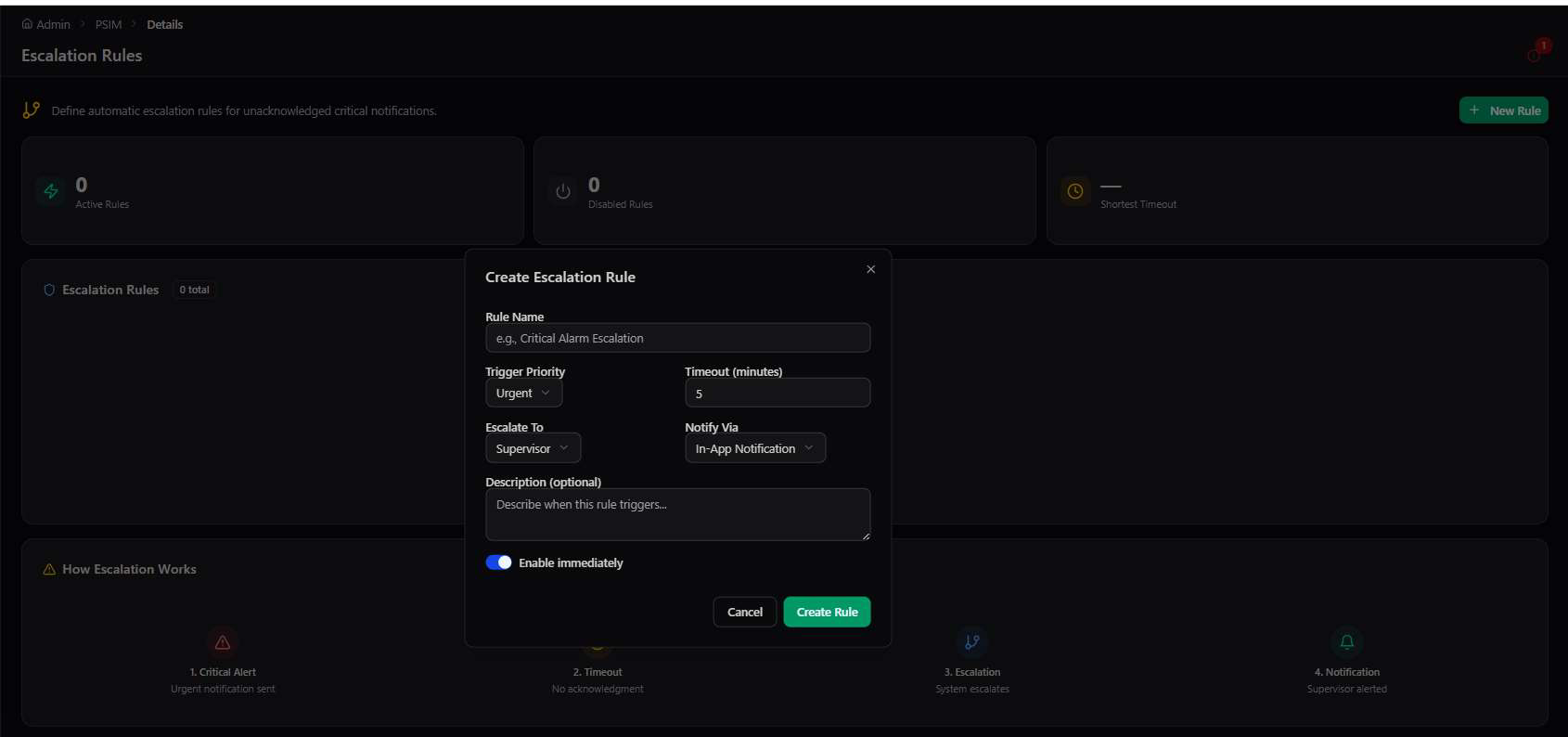1568x737 pixels.
Task: Click the Cancel button
Action: [x=744, y=612]
